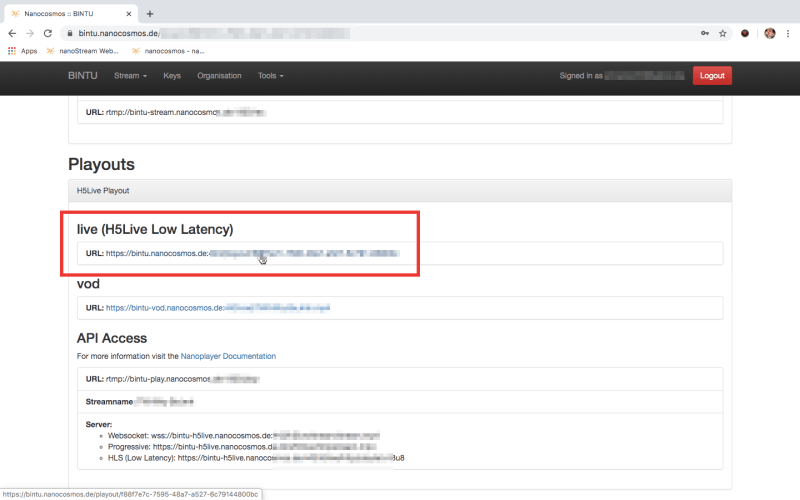This screenshot has width=800, height=500.
Task: Expand the Stream dropdown menu
Action: pos(130,76)
